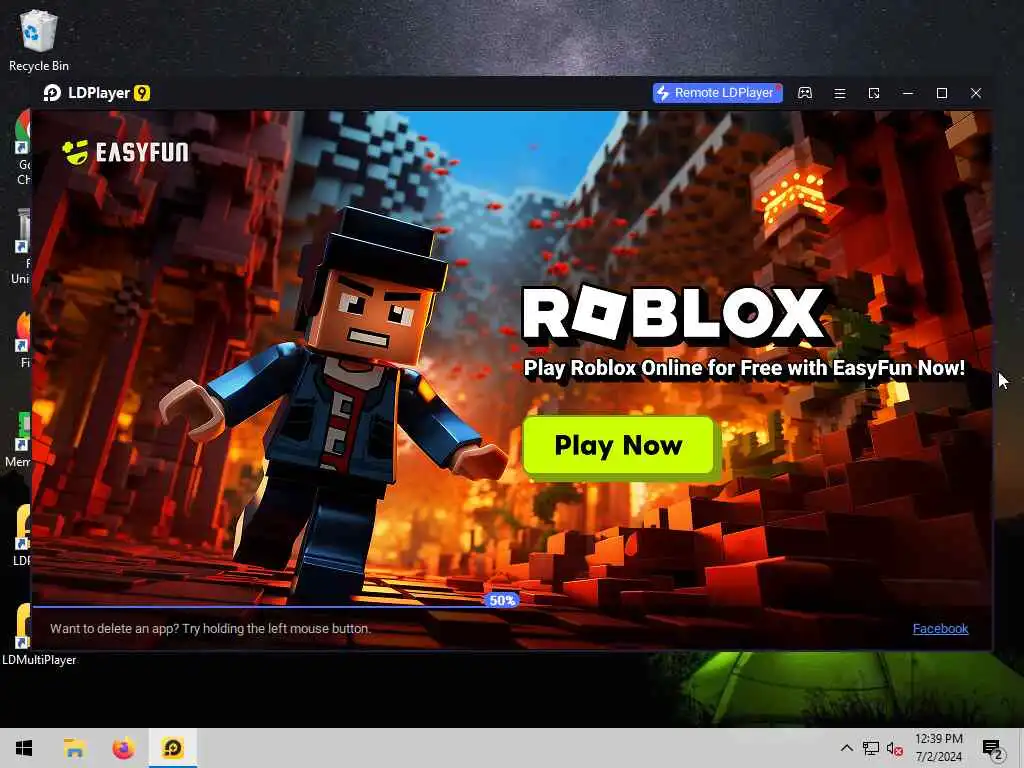Open the Windows Start menu
The height and width of the screenshot is (768, 1024).
coord(24,748)
